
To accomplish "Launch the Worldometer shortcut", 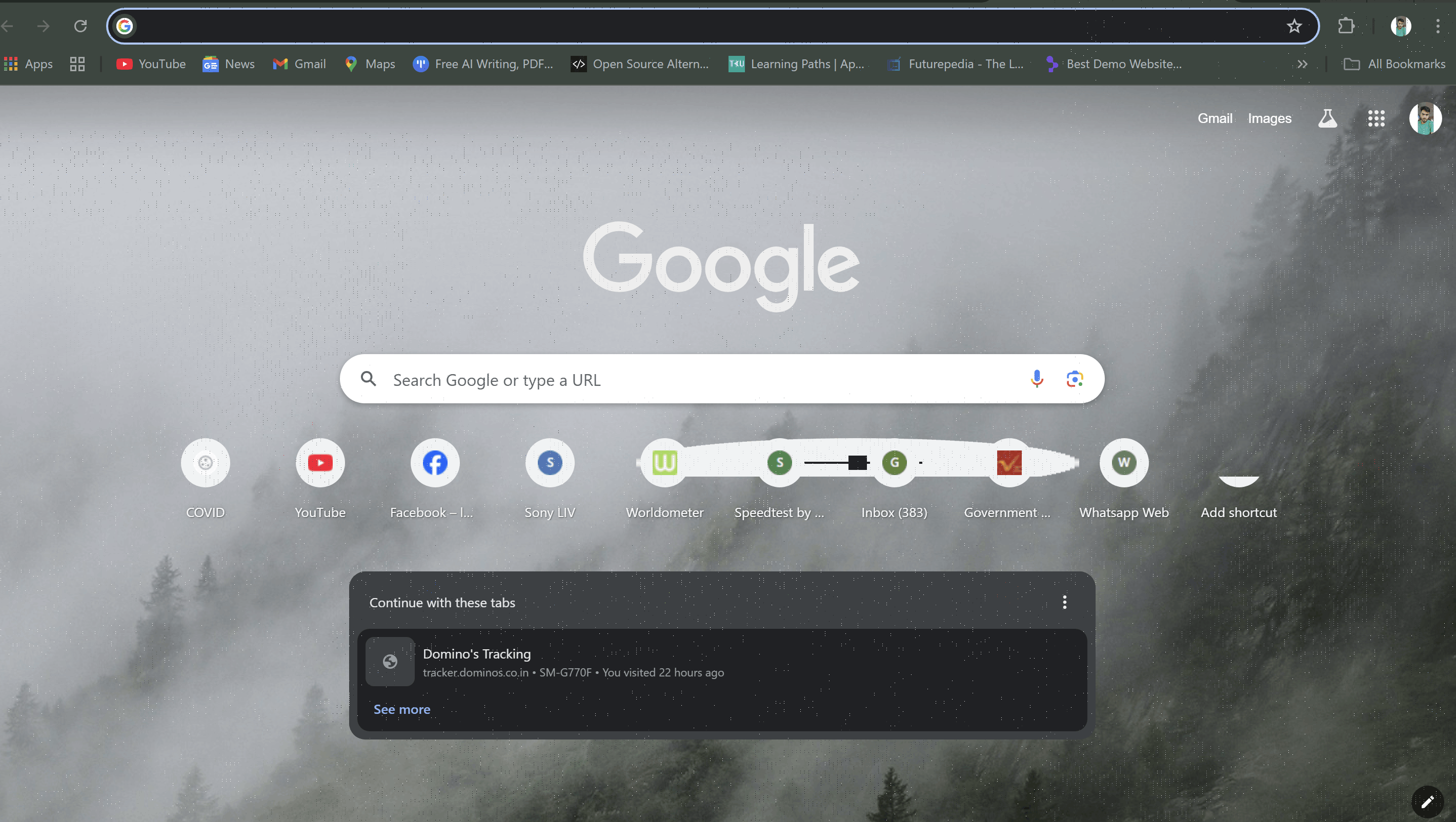I will click(665, 463).
